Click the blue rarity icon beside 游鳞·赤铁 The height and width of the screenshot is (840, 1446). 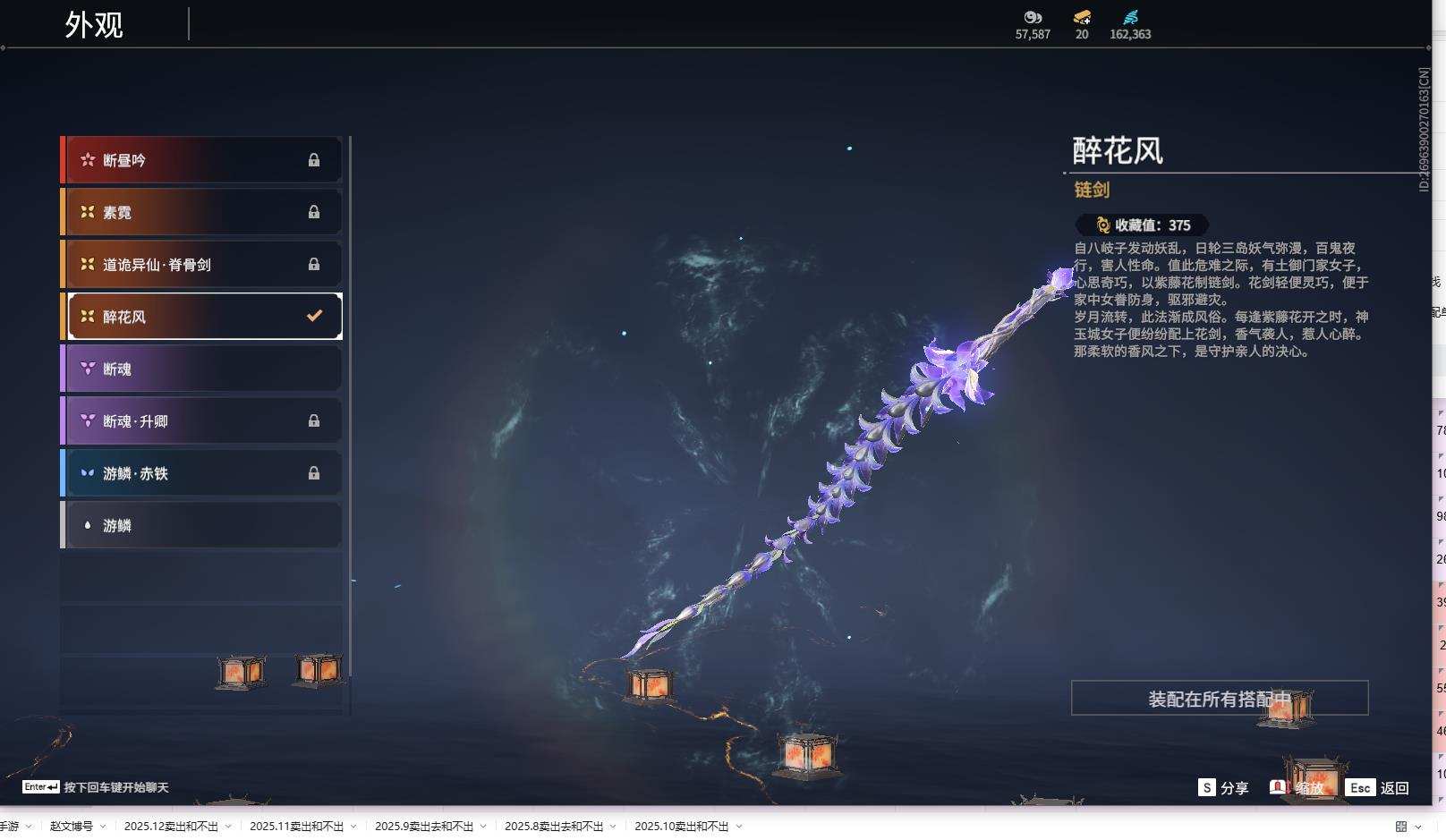(88, 472)
